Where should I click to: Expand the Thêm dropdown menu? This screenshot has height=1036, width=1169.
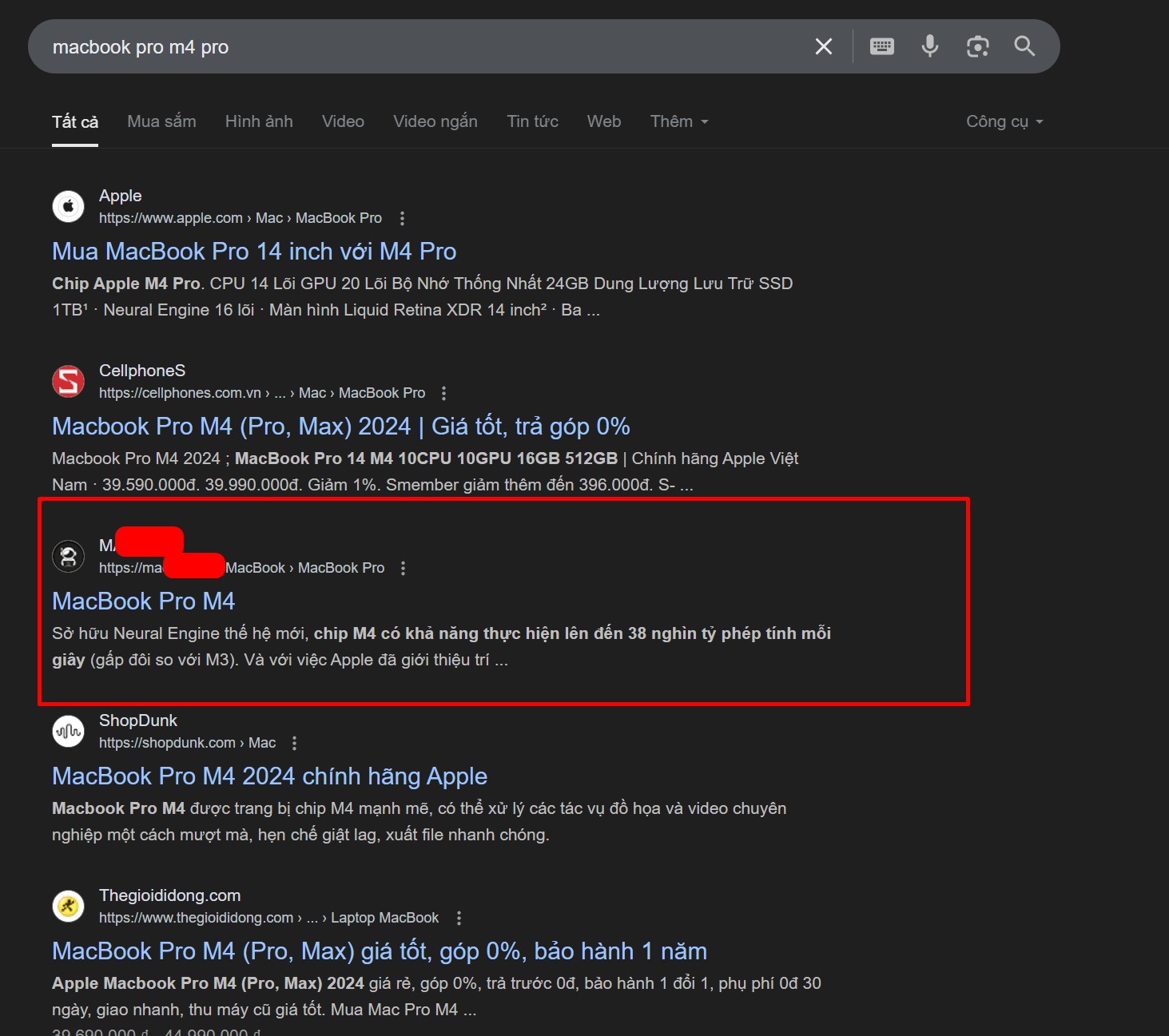[x=679, y=121]
